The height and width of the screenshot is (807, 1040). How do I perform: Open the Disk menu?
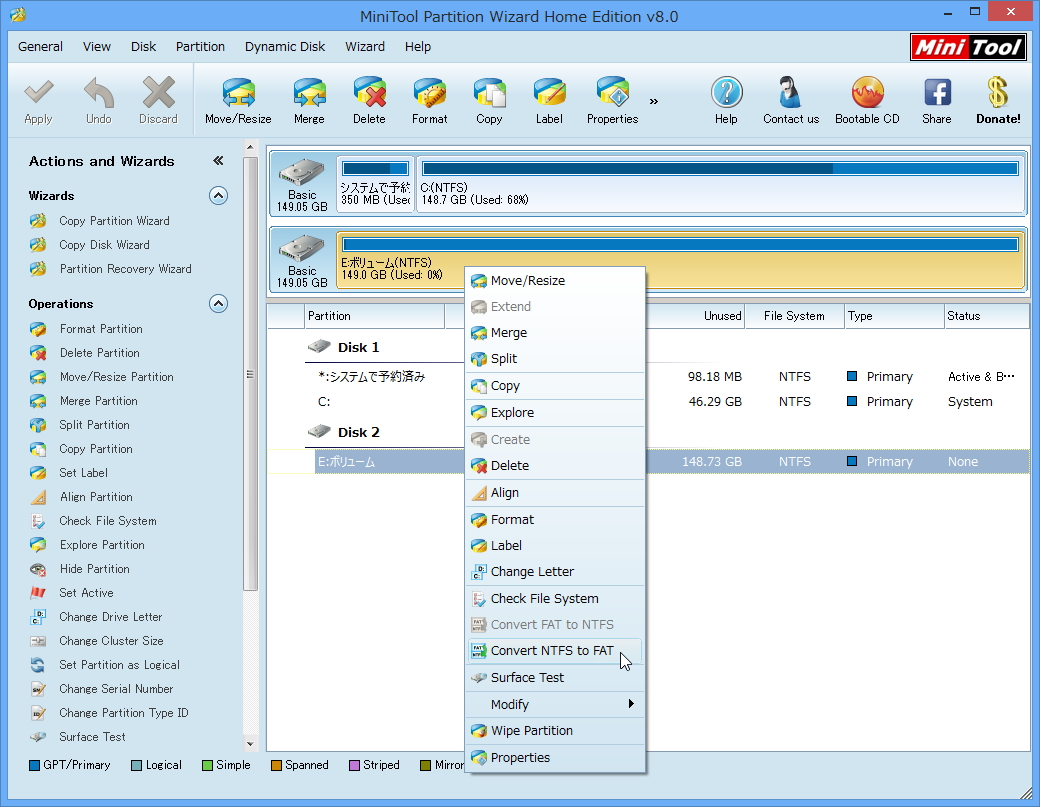143,46
